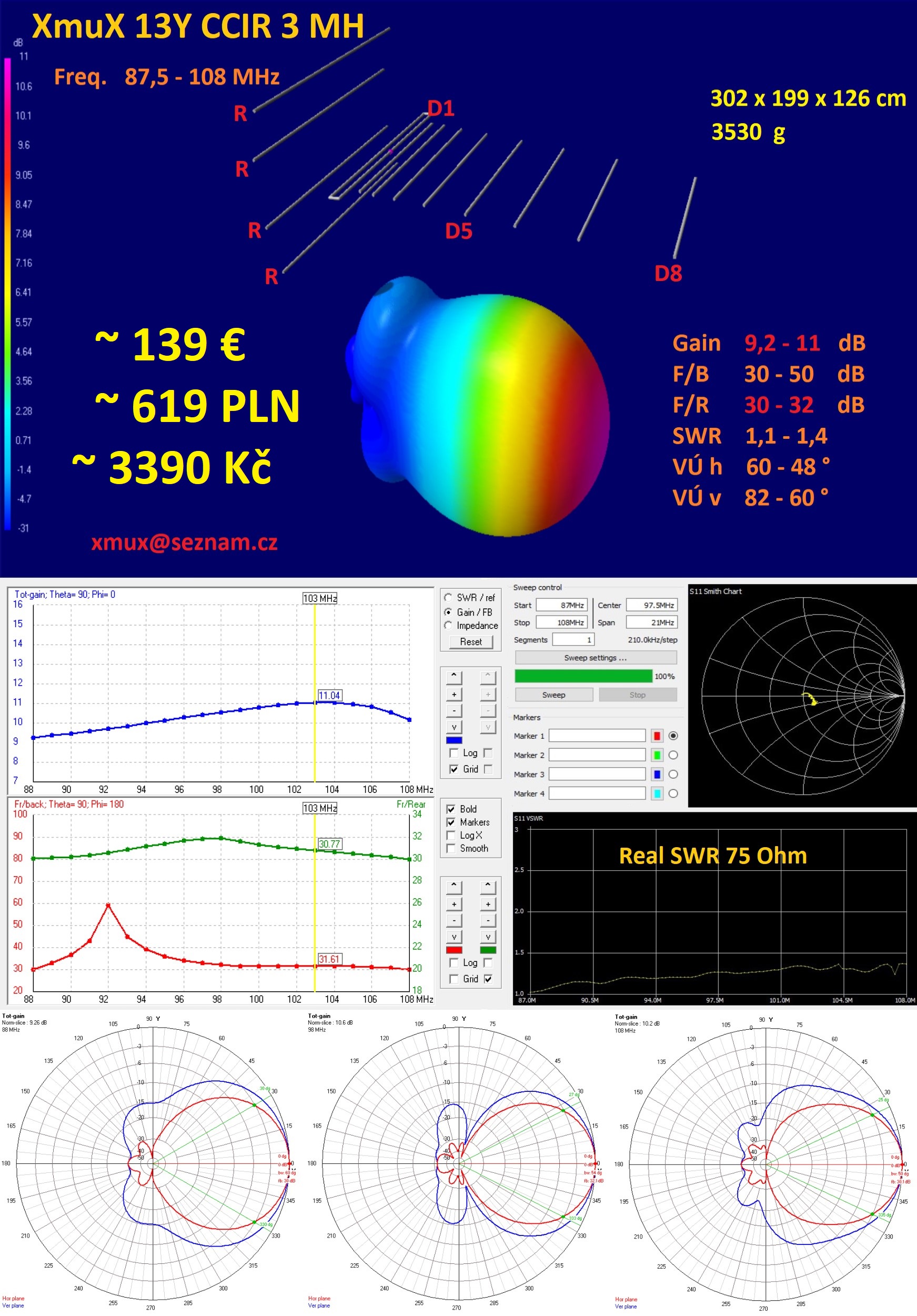Viewport: 917px width, 1316px height.
Task: Select the Gain / FB display mode
Action: (448, 611)
